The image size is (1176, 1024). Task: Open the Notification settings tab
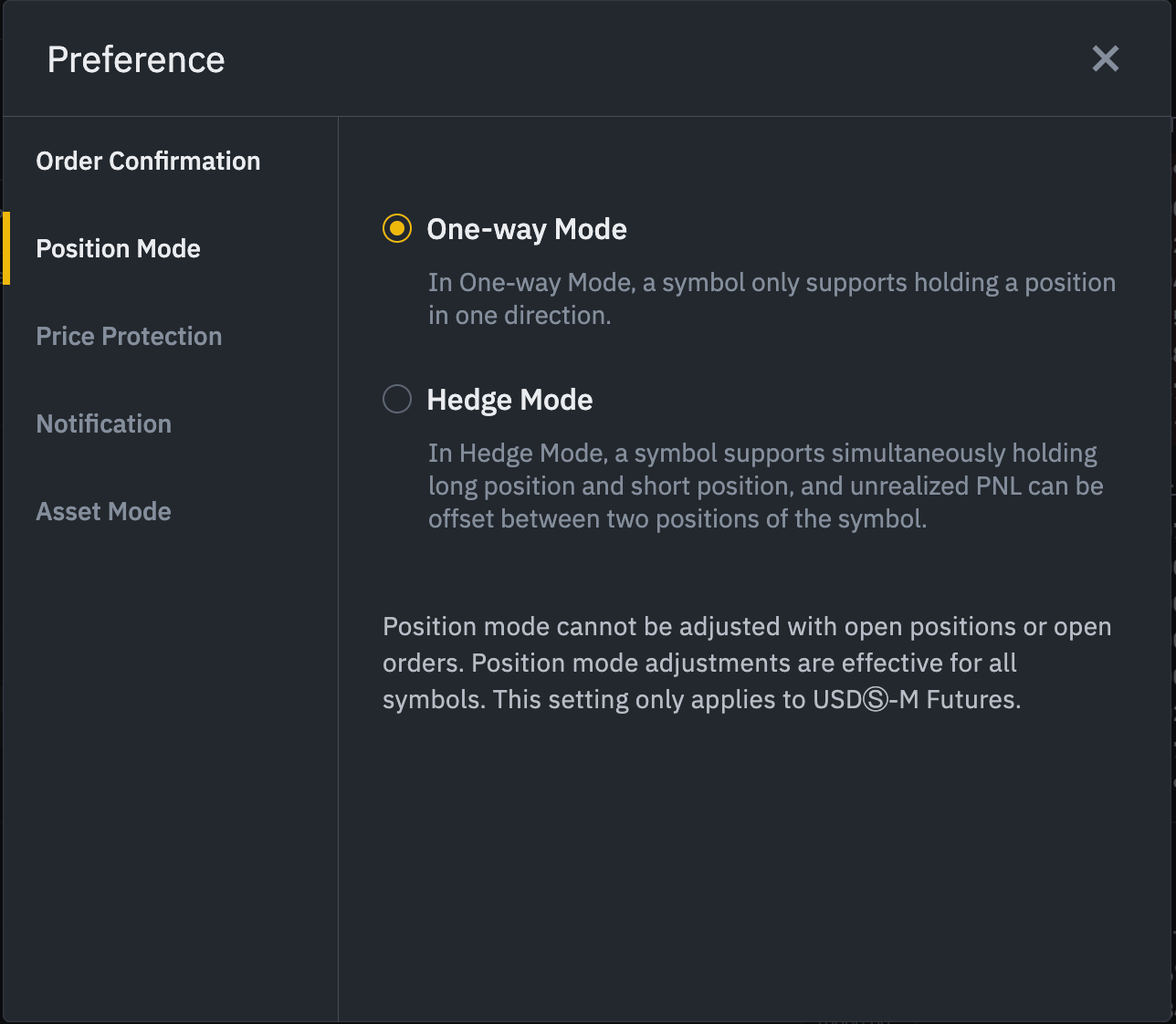(103, 424)
